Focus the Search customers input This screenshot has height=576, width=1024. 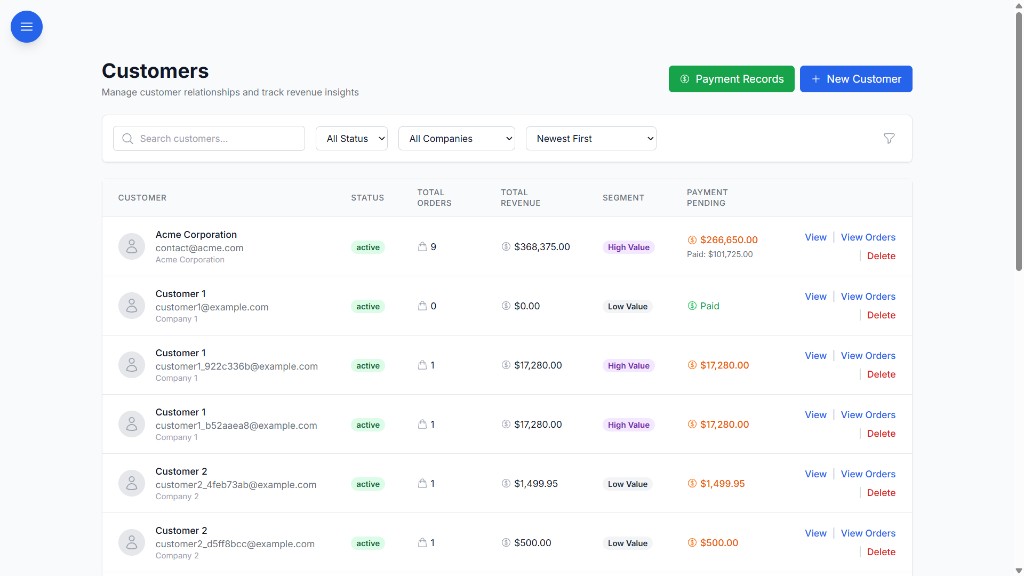[x=209, y=138]
